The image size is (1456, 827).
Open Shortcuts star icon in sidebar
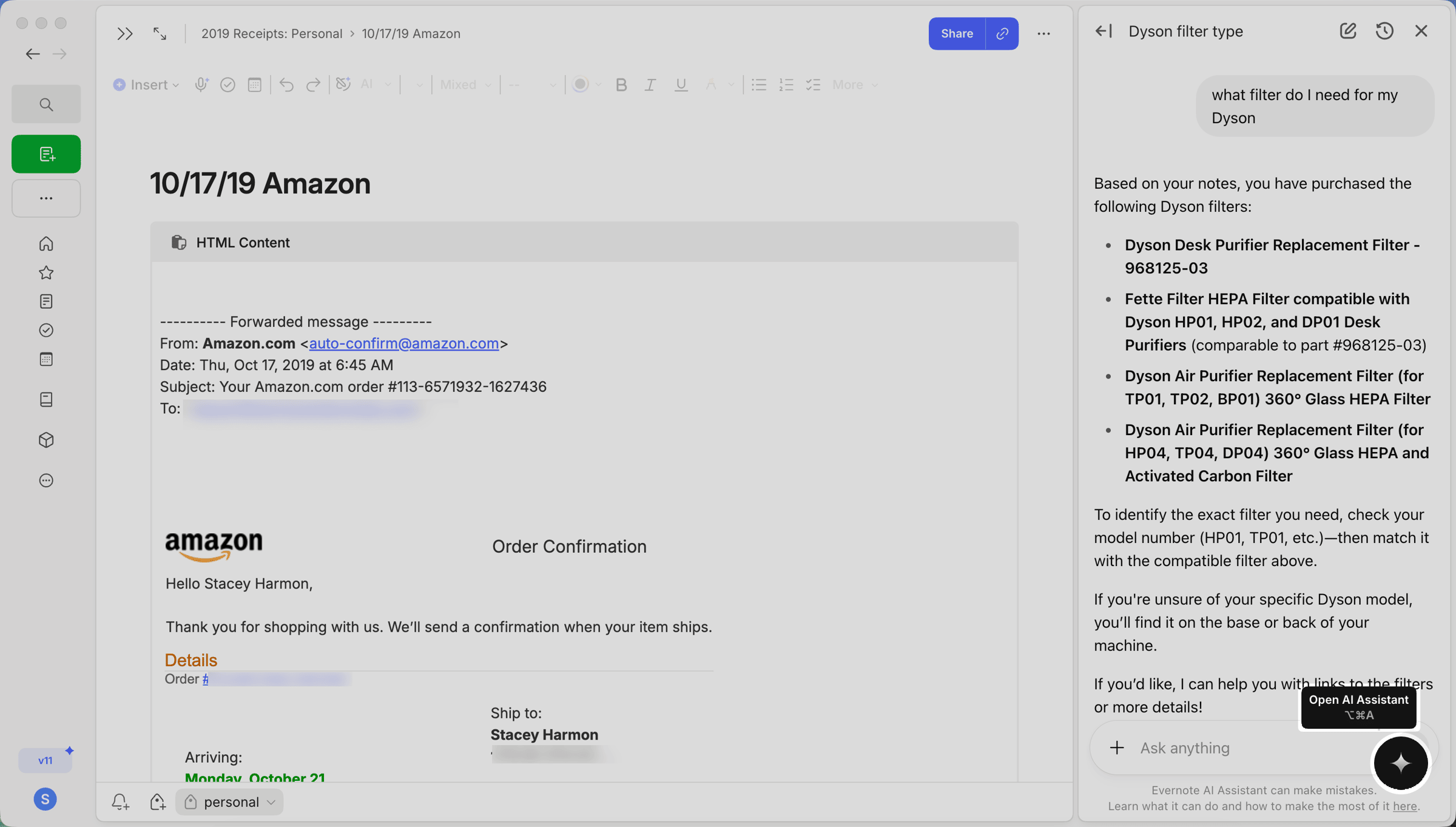coord(46,272)
